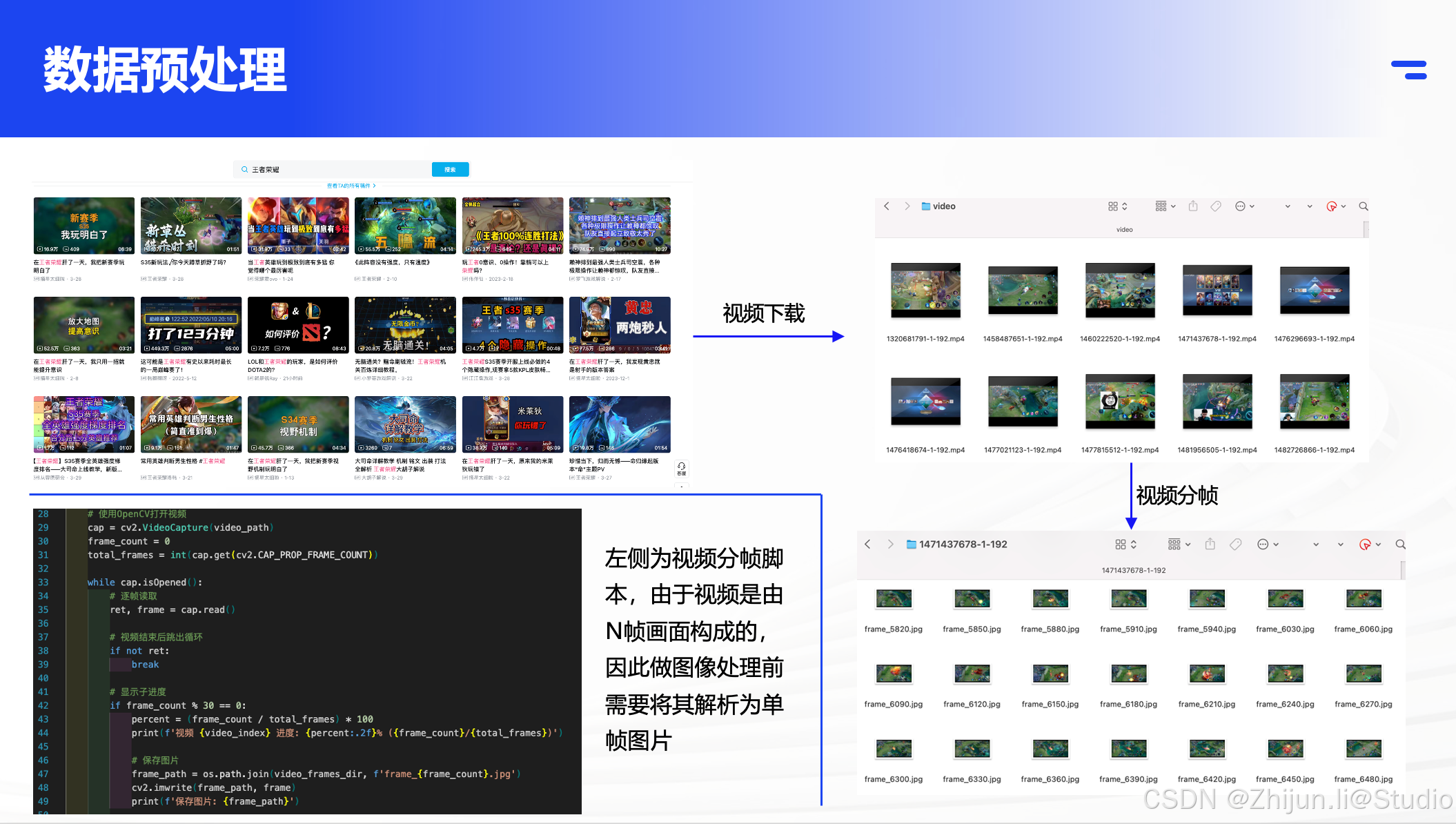
Task: Click back arrow in video Finder window
Action: [887, 206]
